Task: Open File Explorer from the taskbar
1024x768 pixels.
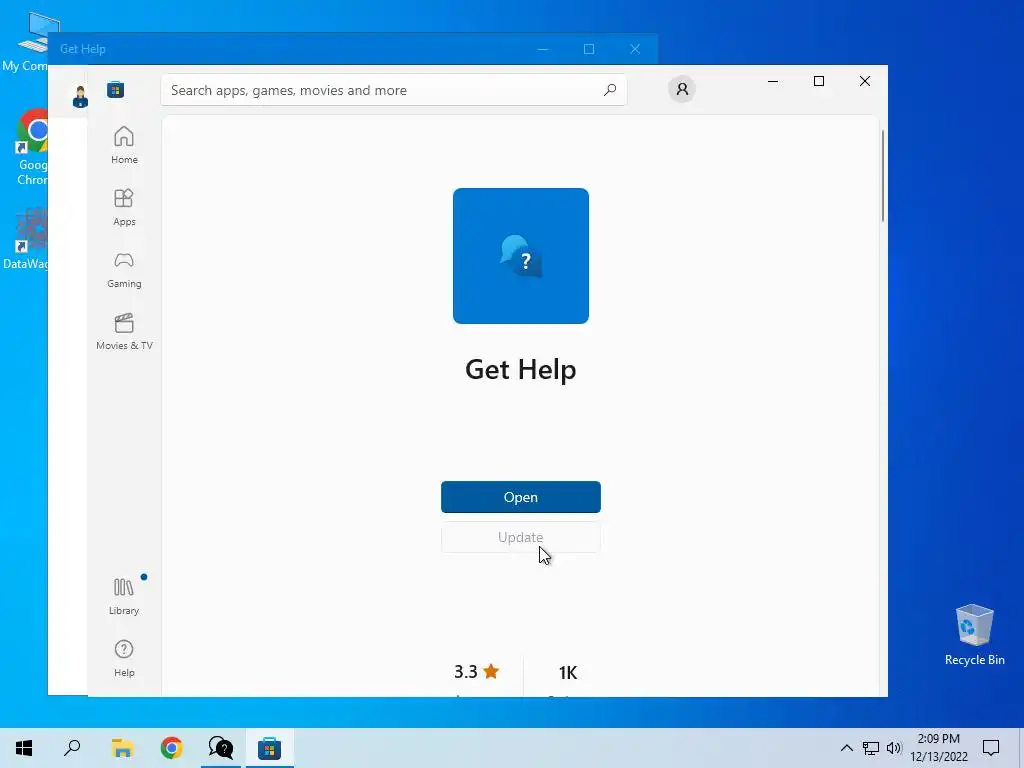Action: [122, 748]
